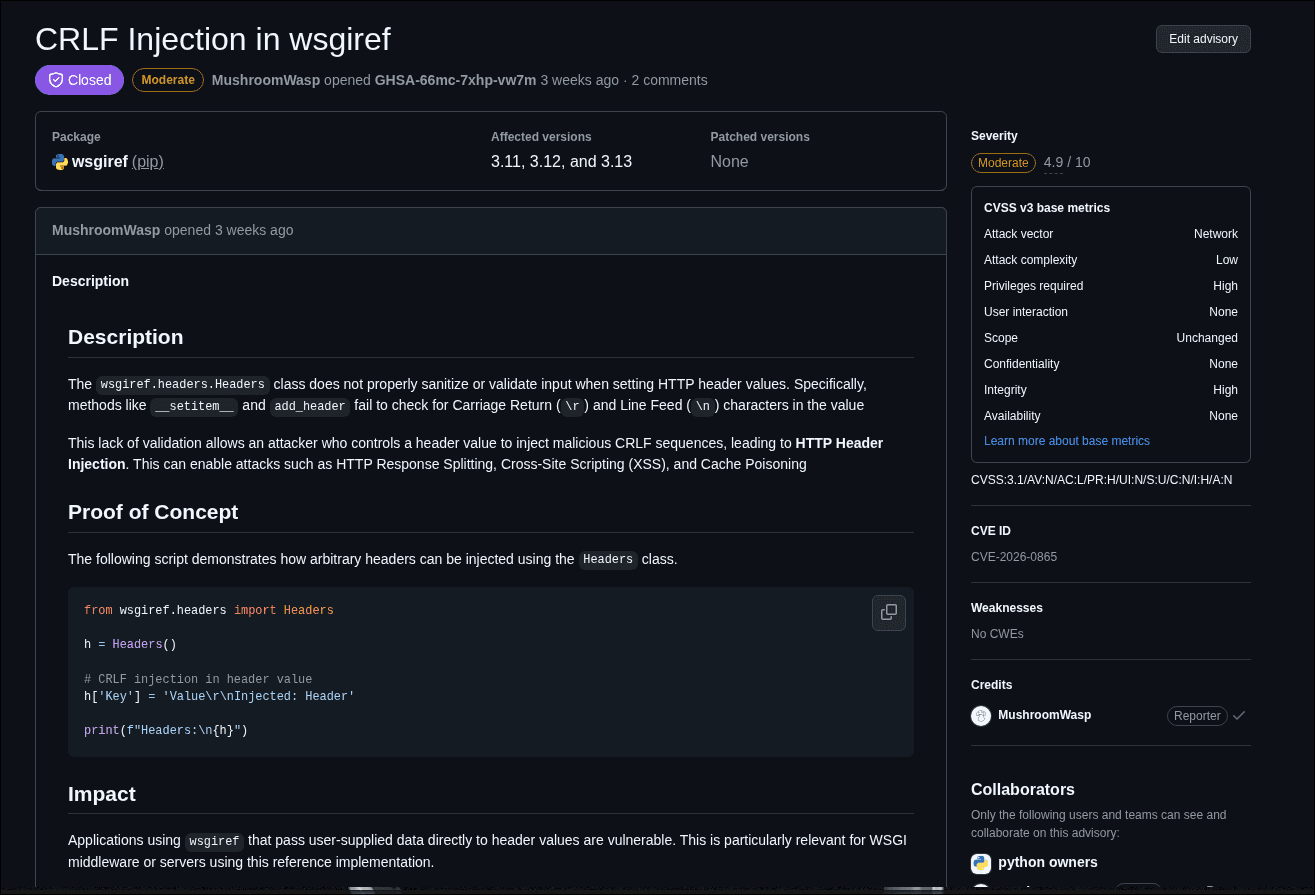Click the Closed status badge
Screen dimensions: 1315x895
pyautogui.click(x=79, y=80)
